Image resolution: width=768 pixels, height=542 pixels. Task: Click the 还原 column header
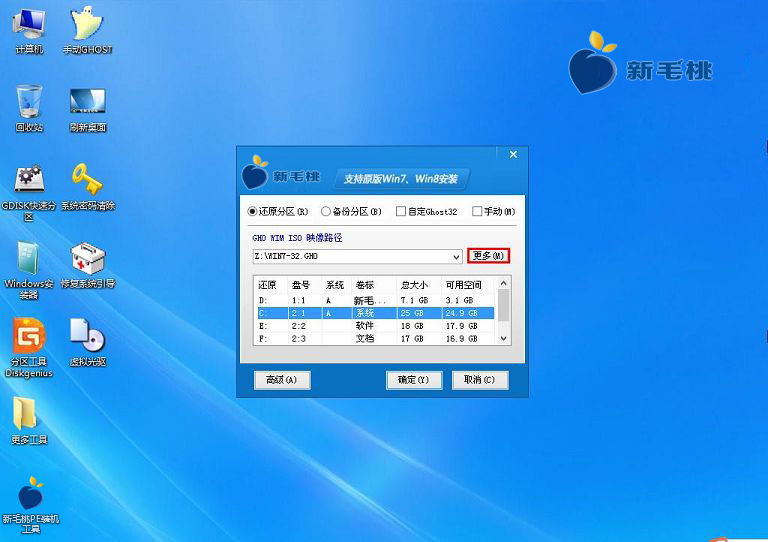270,285
